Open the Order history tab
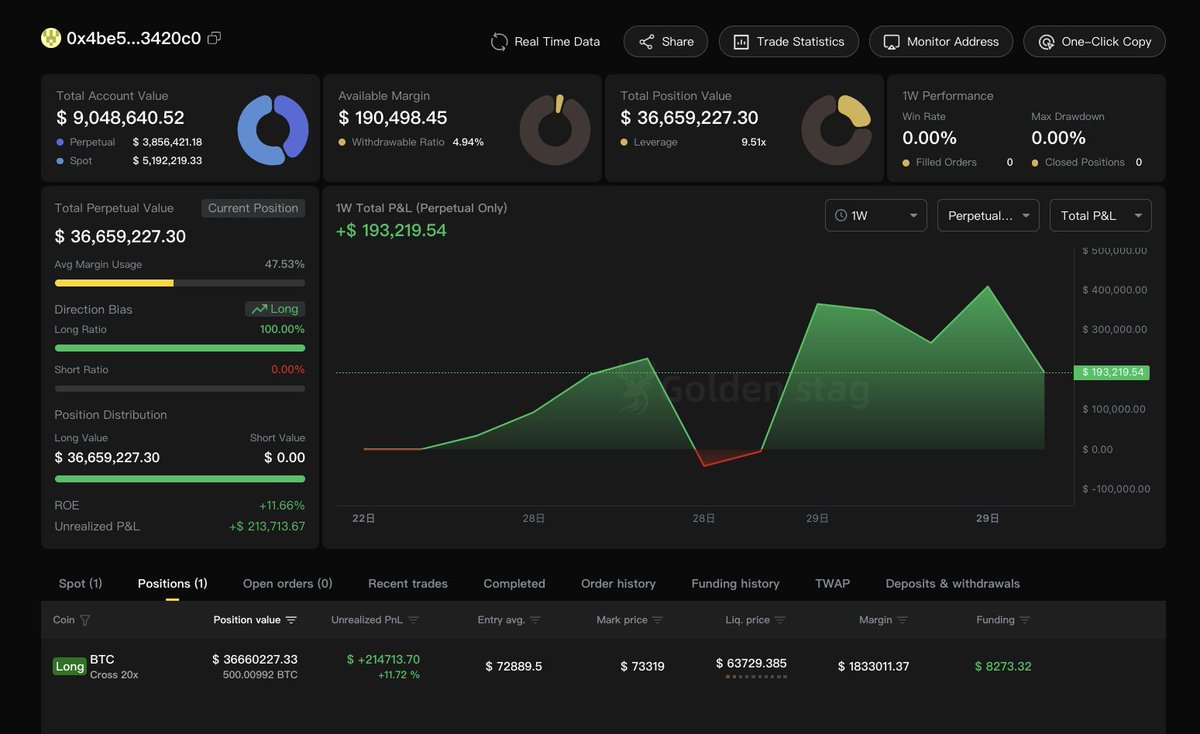 coord(618,583)
